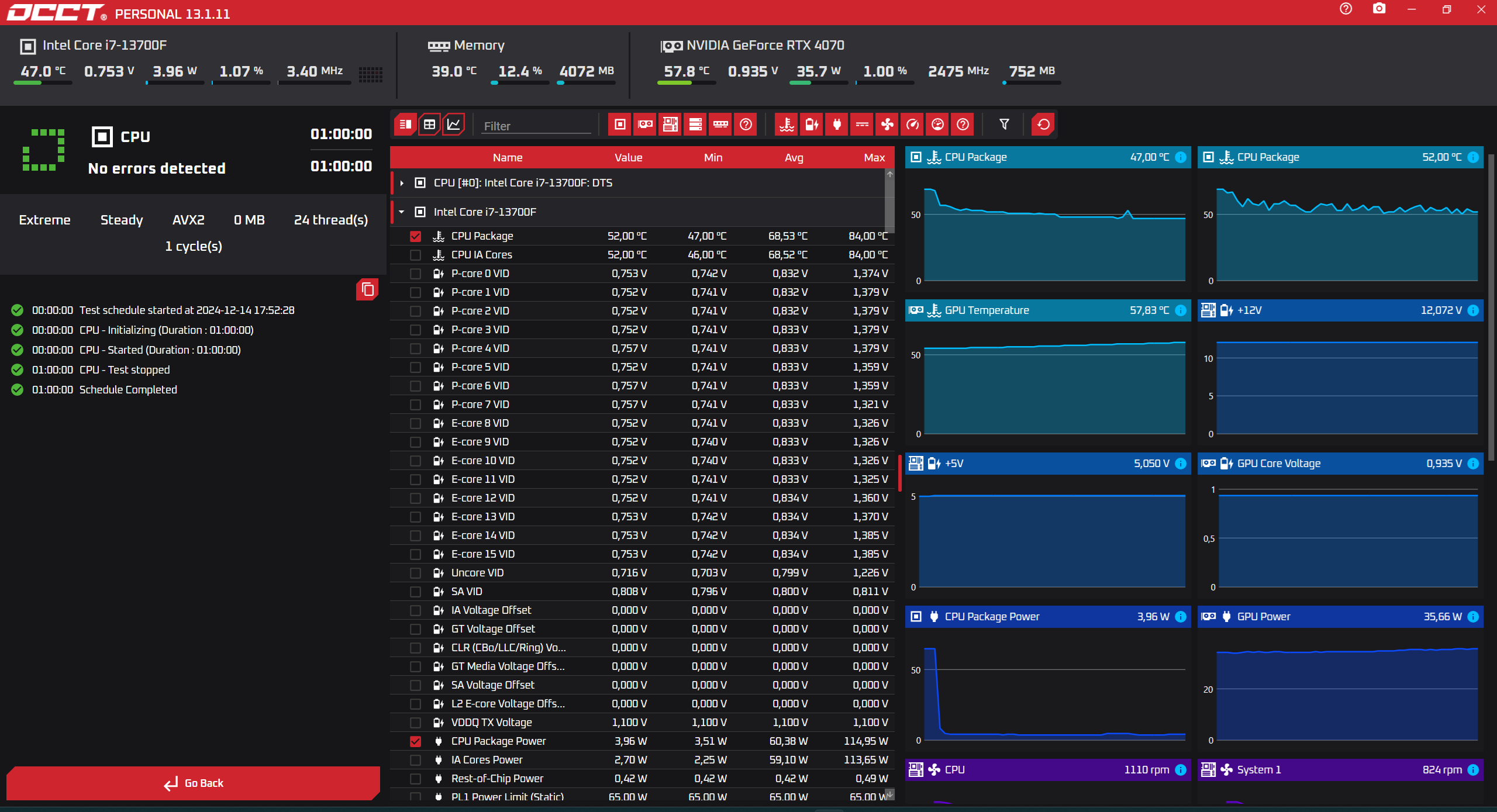Uncheck the CPU Package temperature checkbox

[x=415, y=236]
